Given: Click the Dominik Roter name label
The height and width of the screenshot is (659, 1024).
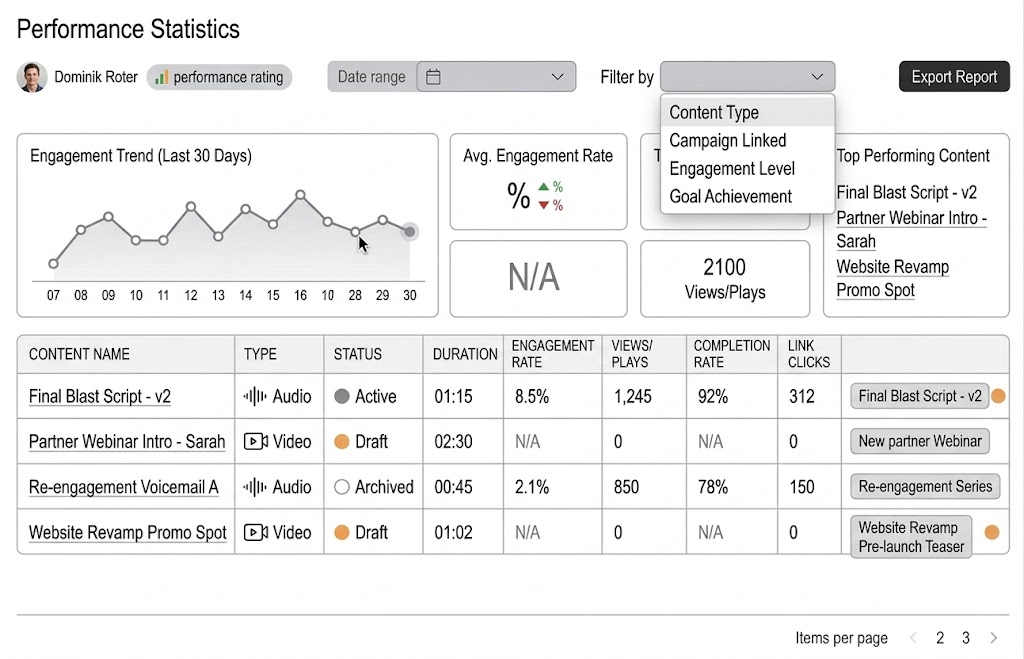Looking at the screenshot, I should (96, 77).
